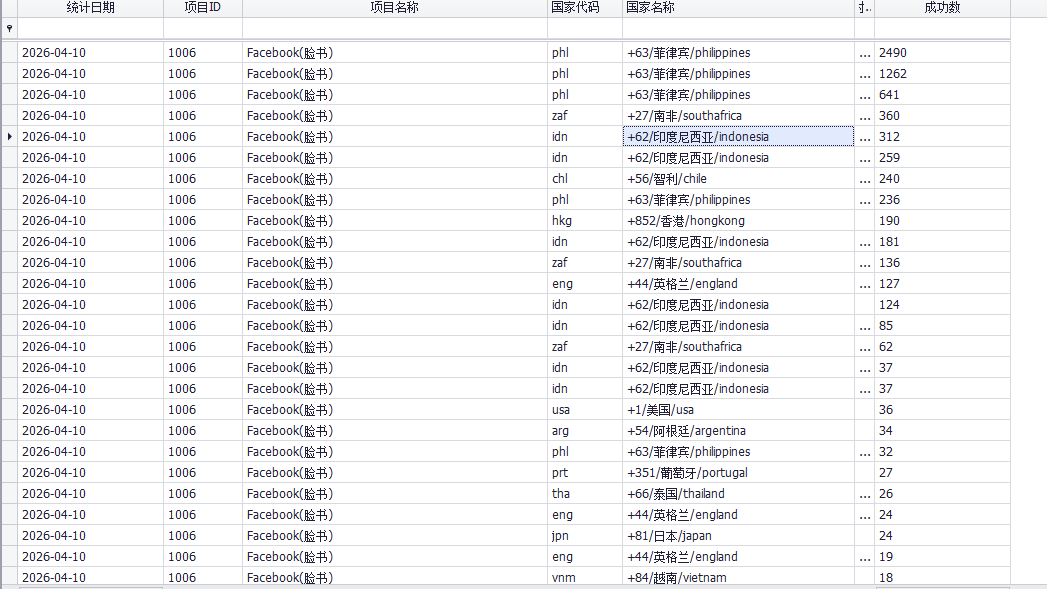The height and width of the screenshot is (589, 1047).
Task: Select the success count cell 641
Action: click(942, 95)
